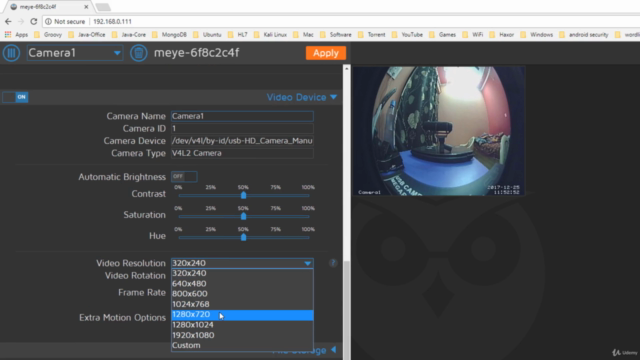This screenshot has width=640, height=360.
Task: Select 320x240 resolution option
Action: (x=242, y=273)
